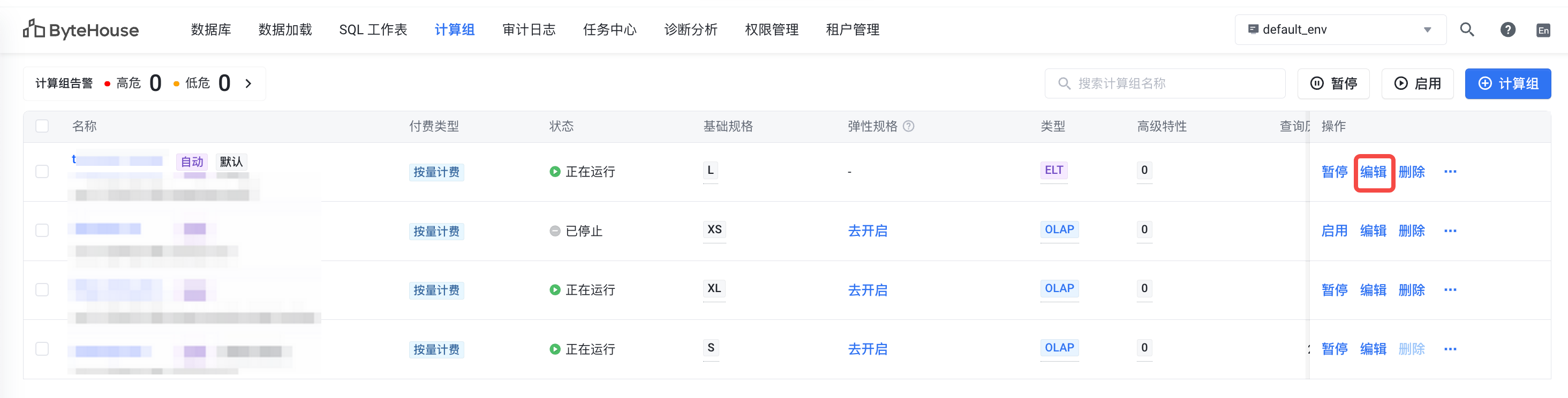Open more actions ellipsis for XL row
The width and height of the screenshot is (1568, 398).
coord(1450,290)
